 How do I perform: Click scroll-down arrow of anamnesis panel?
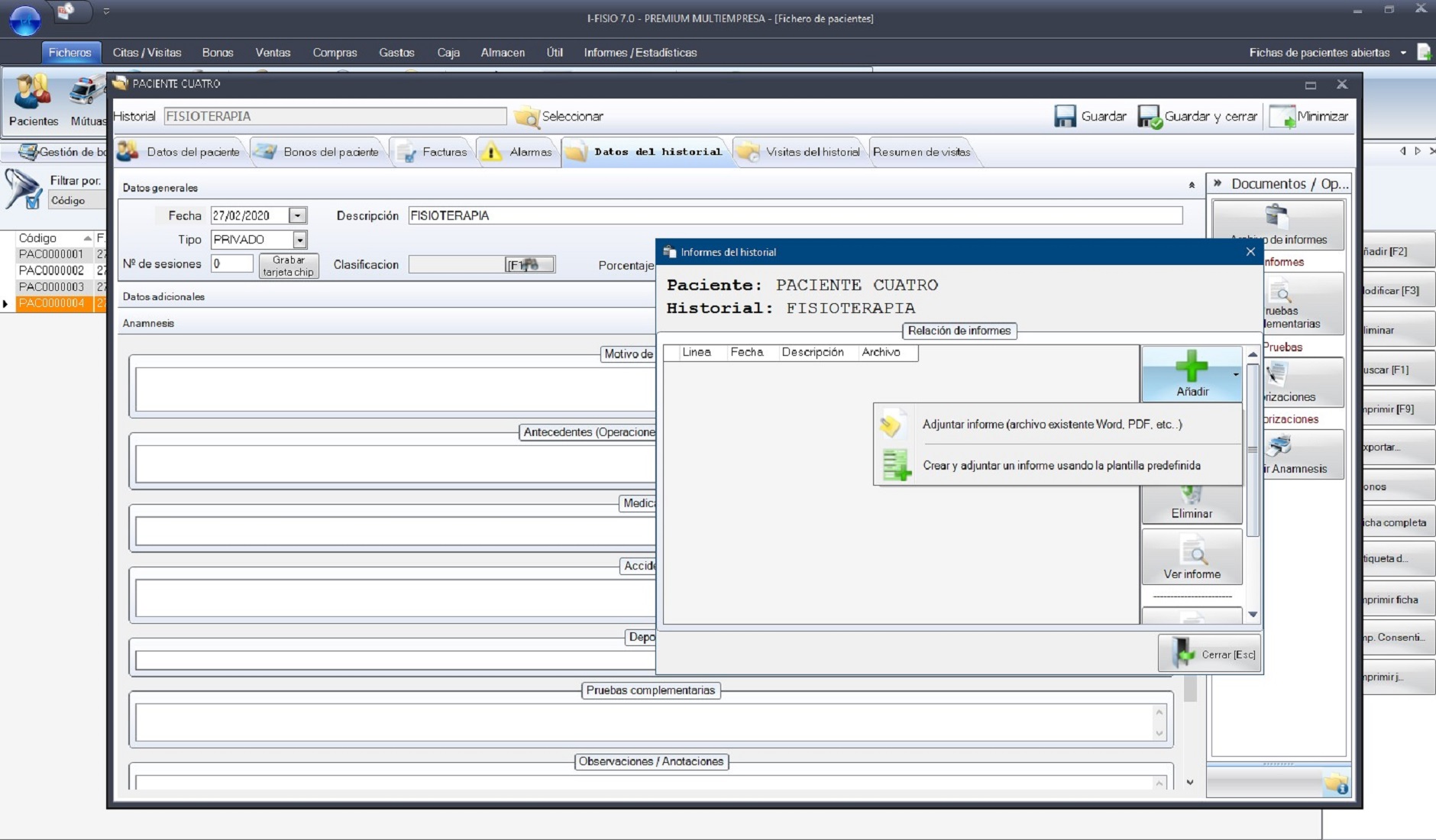1190,782
